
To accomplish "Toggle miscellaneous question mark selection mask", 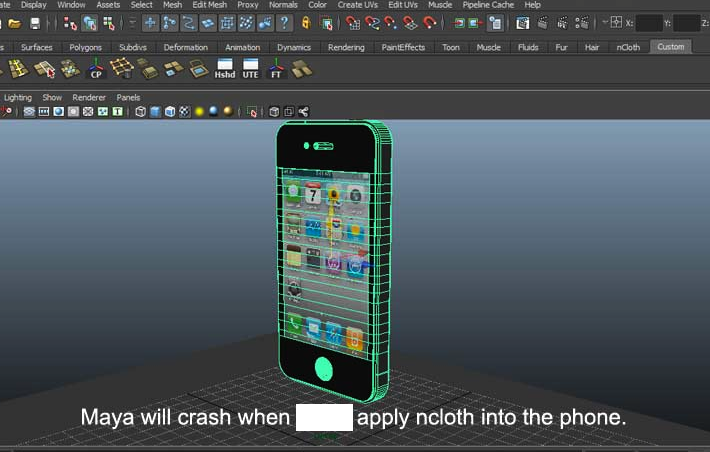I will pyautogui.click(x=284, y=23).
